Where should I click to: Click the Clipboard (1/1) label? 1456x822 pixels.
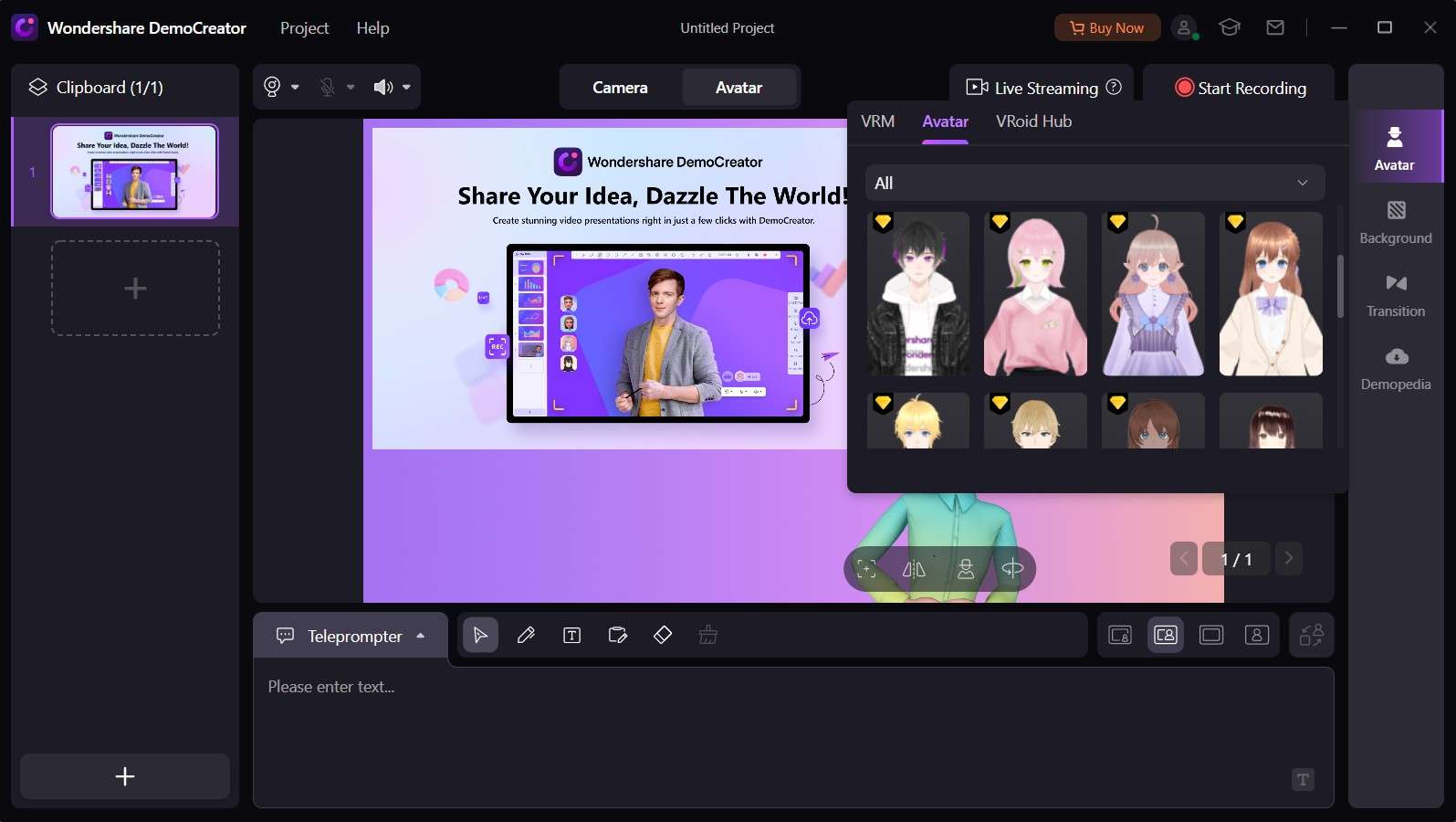[x=110, y=88]
